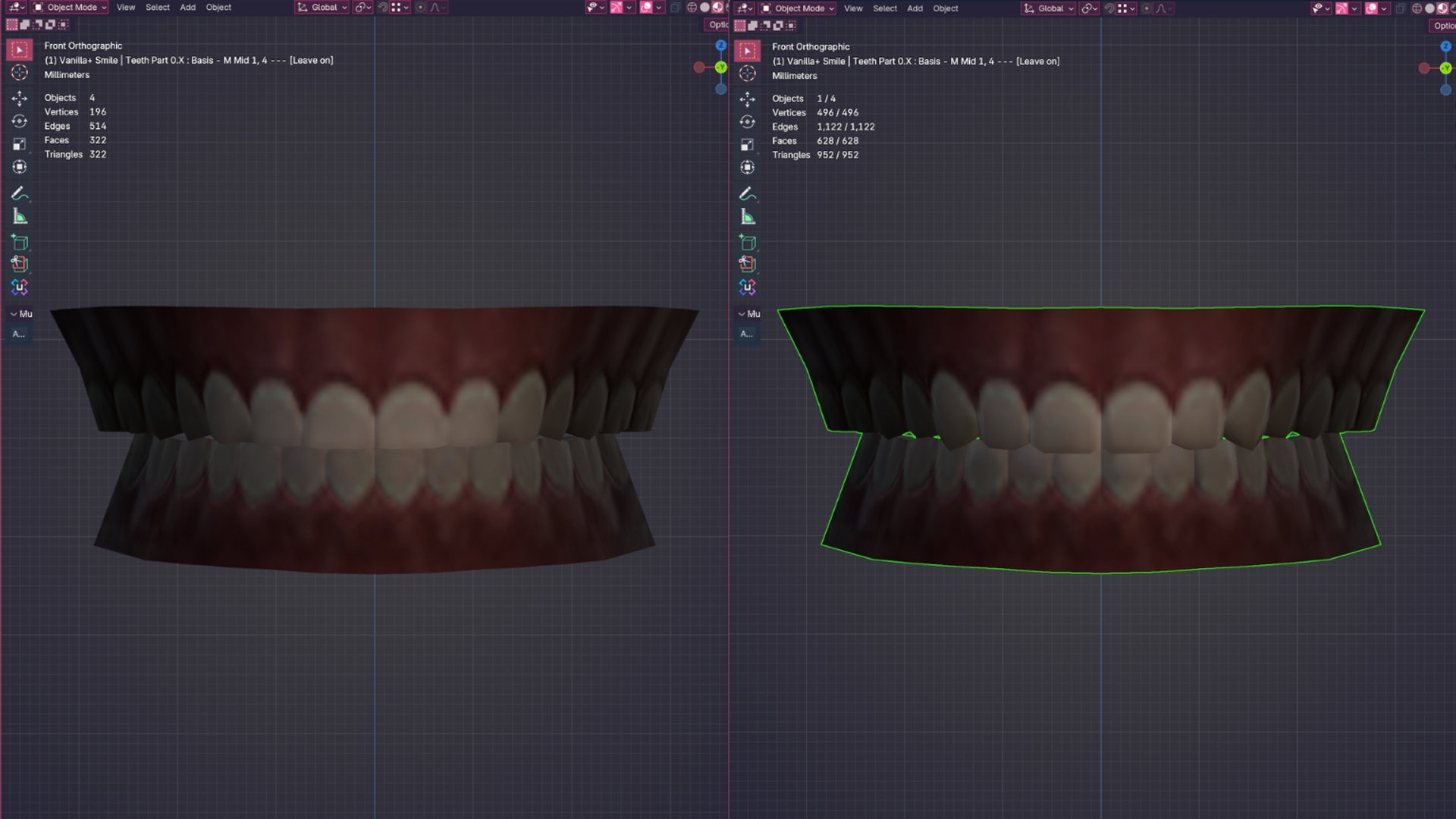
Task: Open Object Mode dropdown in left viewport
Action: (70, 8)
